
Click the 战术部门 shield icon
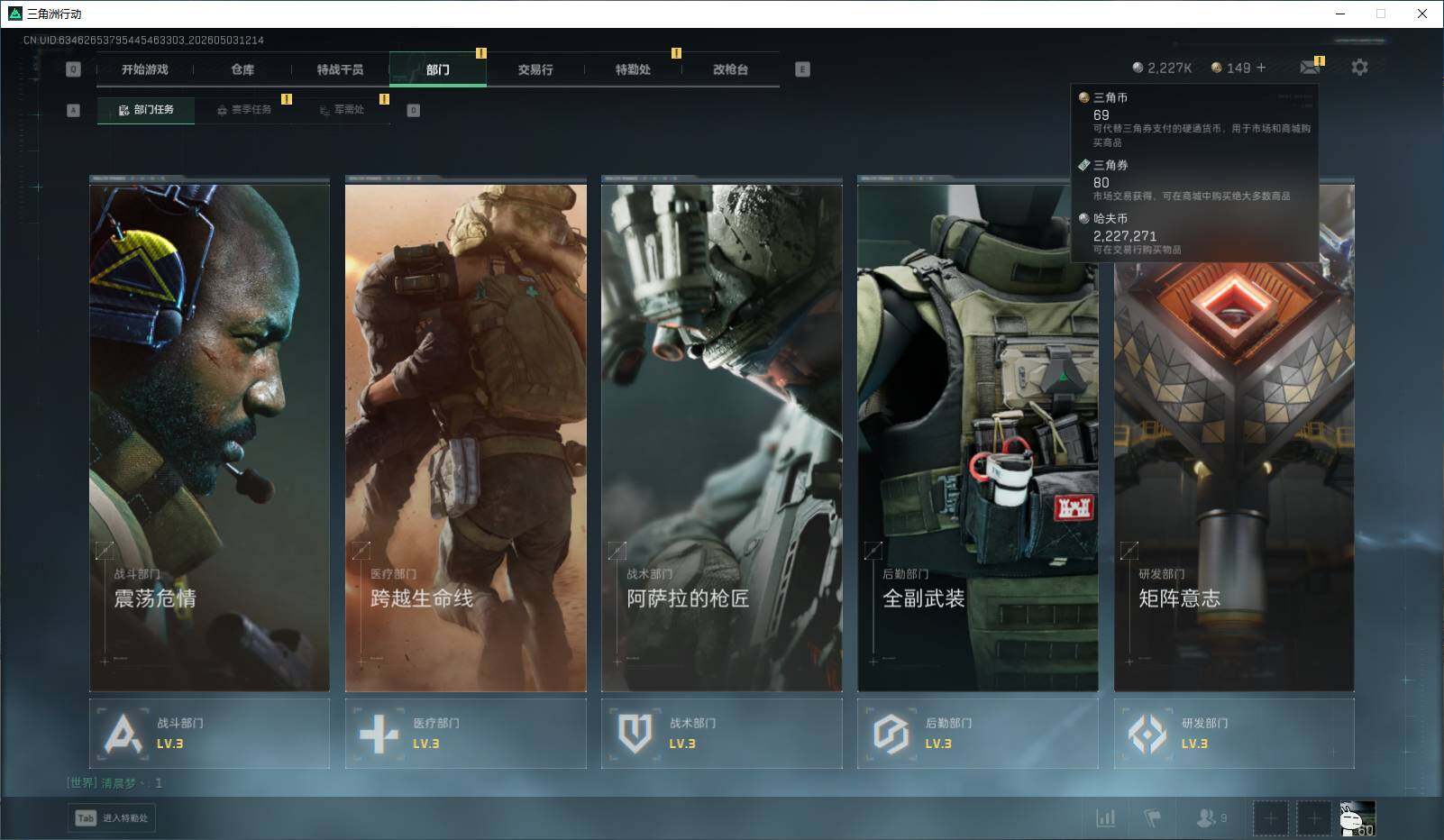[x=635, y=734]
